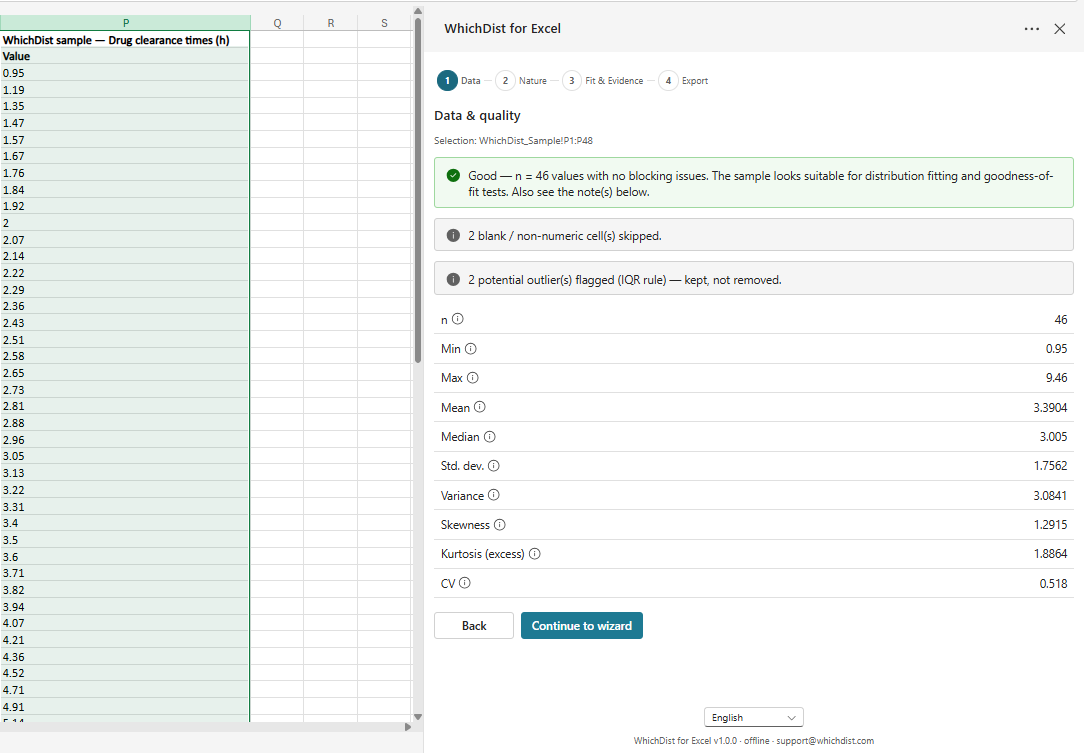Click Continue to wizard button

point(581,625)
